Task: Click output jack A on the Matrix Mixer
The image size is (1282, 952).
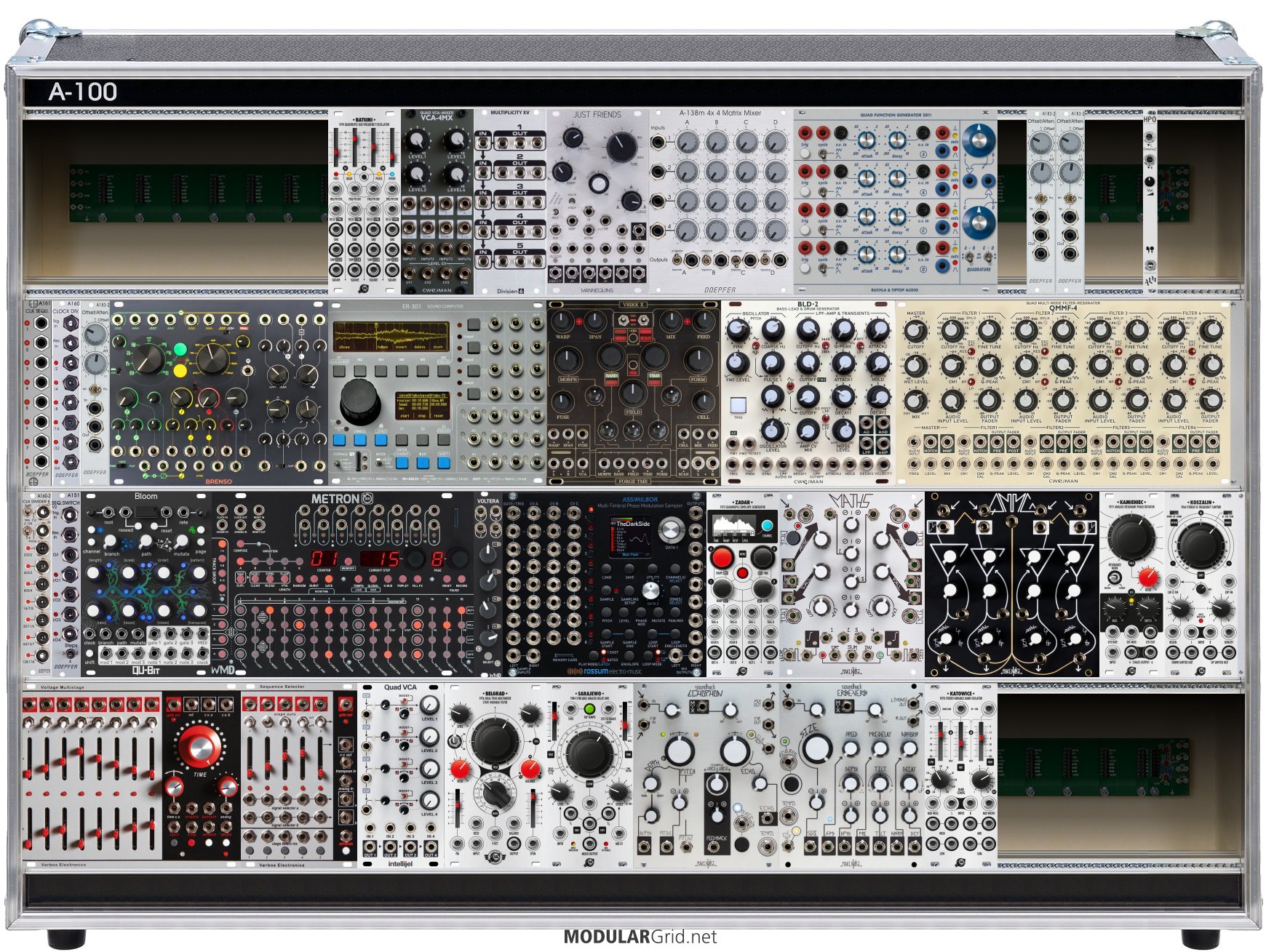Action: coord(692,260)
